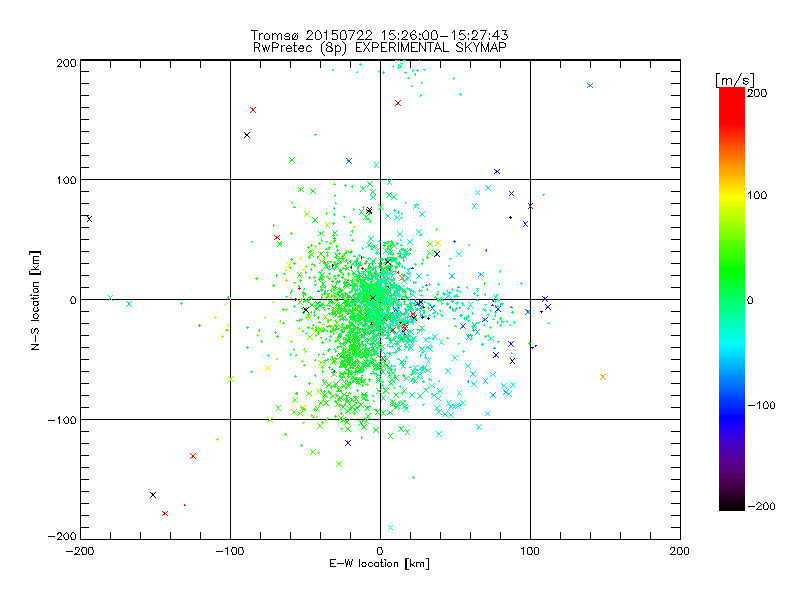
Task: Click the color bar label -200
Action: pos(761,506)
